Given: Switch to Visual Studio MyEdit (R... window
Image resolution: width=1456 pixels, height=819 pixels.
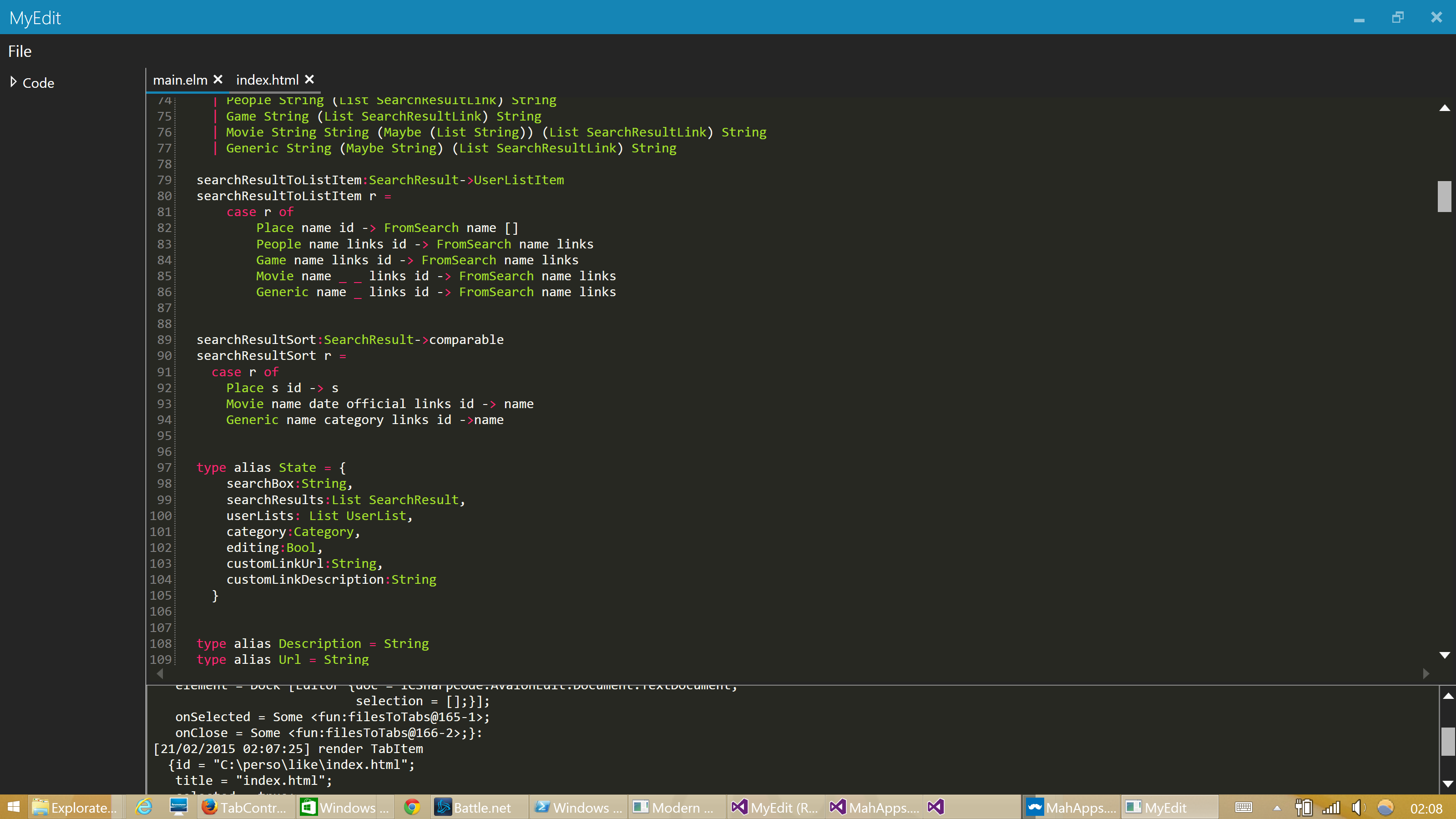Looking at the screenshot, I should pos(775,807).
